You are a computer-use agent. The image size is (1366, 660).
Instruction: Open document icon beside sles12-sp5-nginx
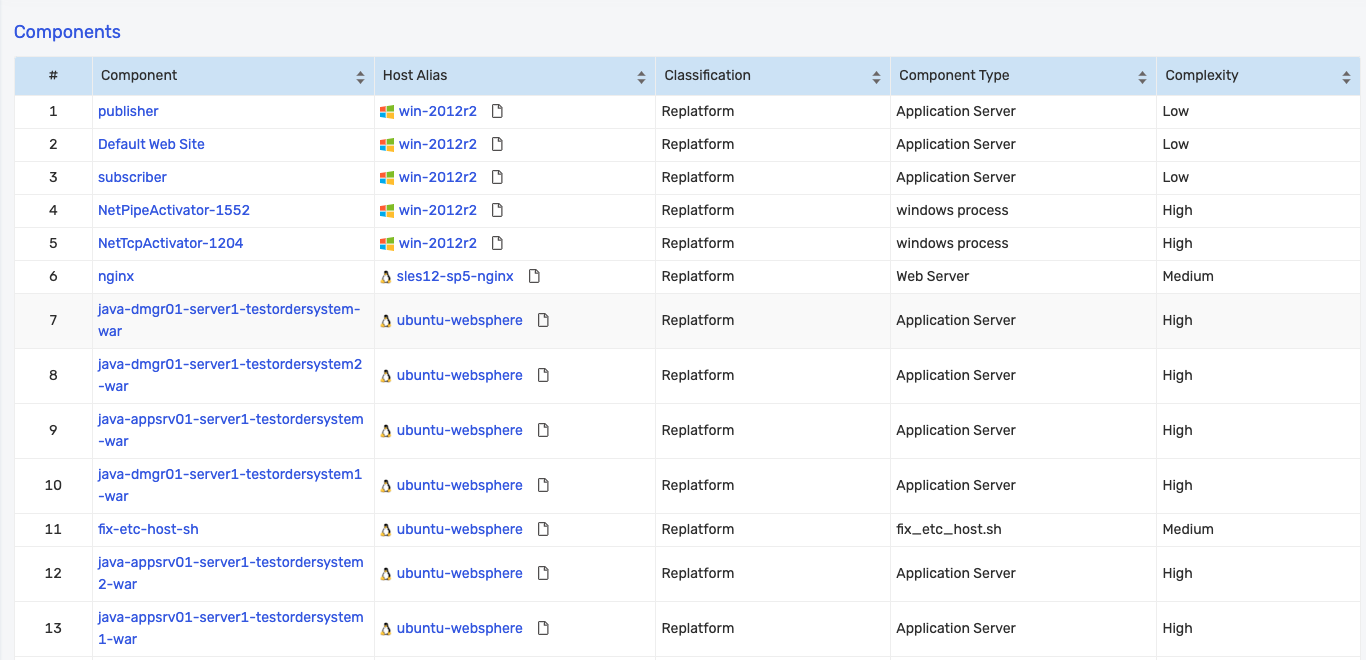point(534,276)
